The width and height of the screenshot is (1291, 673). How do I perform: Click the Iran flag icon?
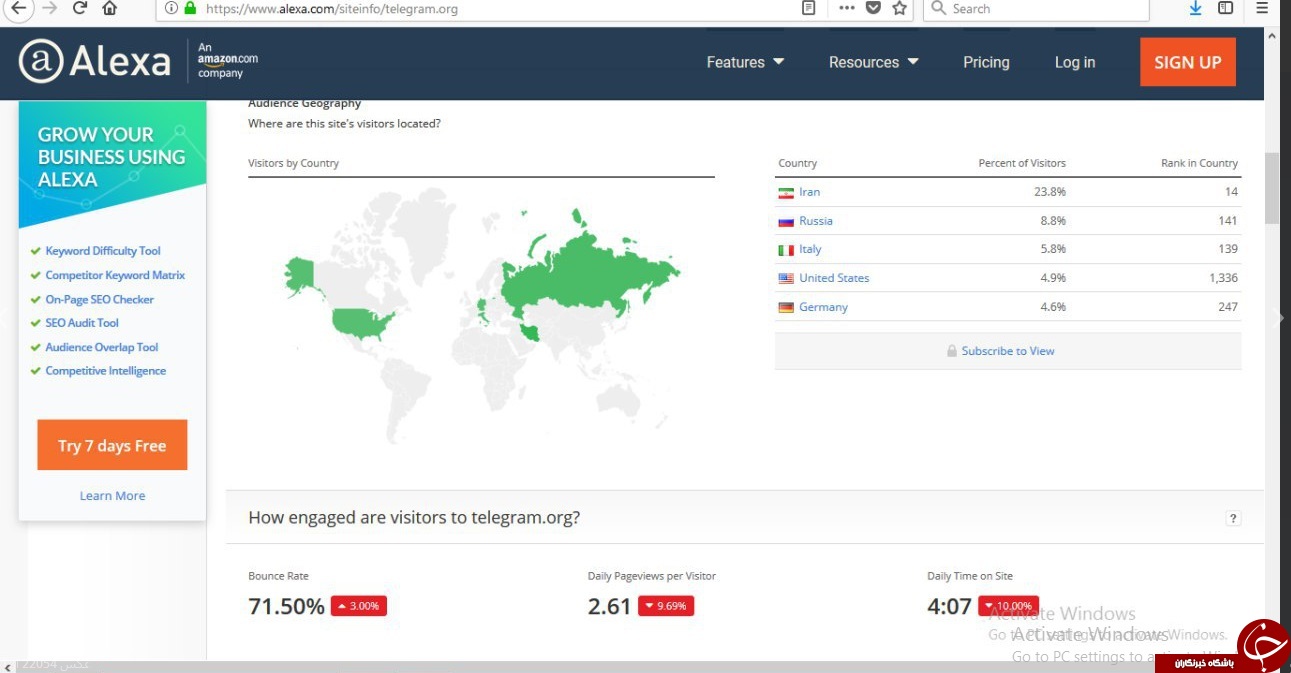[x=786, y=192]
